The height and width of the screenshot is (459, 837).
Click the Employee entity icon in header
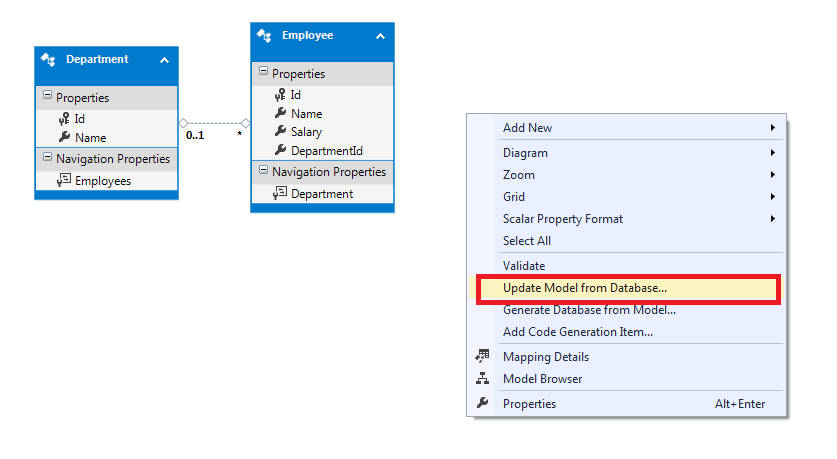tap(264, 36)
